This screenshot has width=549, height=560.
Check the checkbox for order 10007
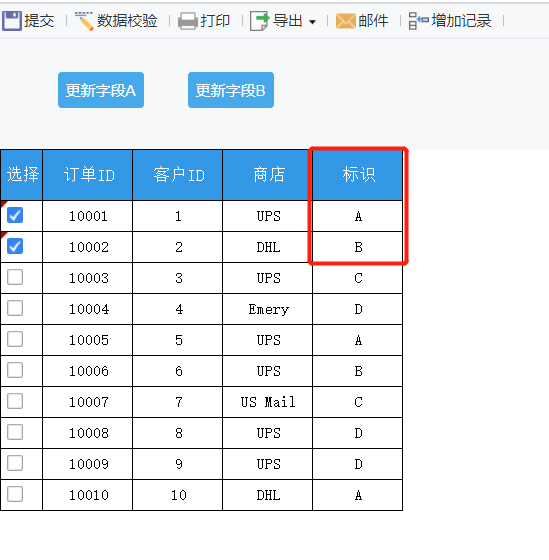[15, 401]
